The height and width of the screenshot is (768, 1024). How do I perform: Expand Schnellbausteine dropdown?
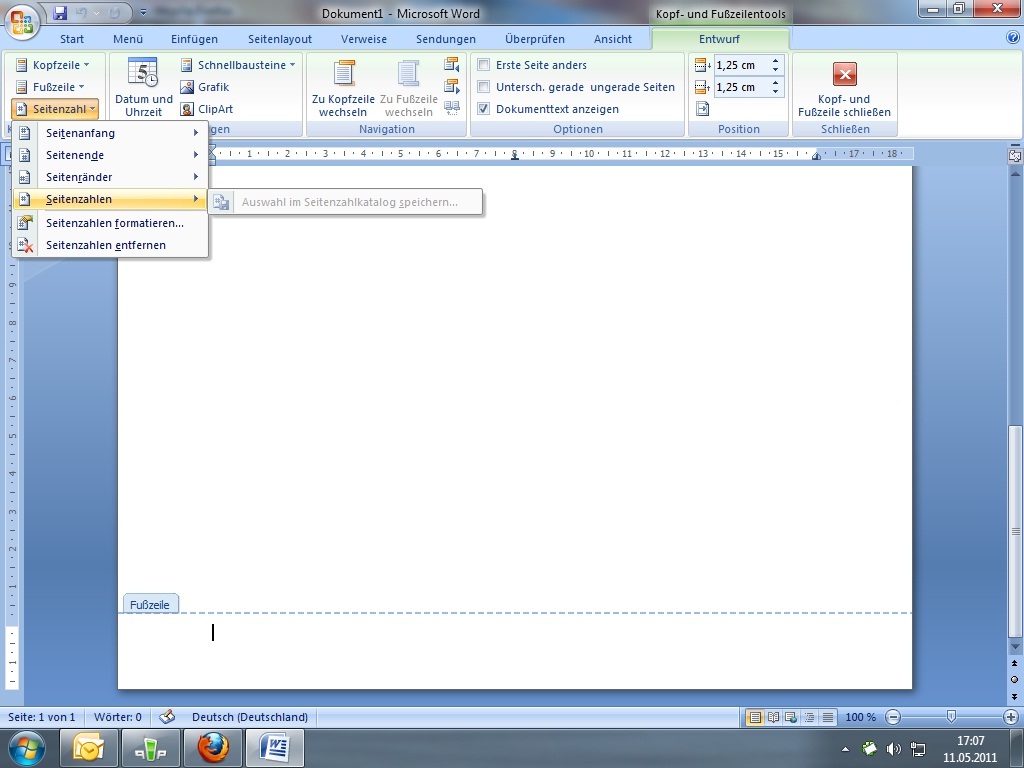[238, 65]
